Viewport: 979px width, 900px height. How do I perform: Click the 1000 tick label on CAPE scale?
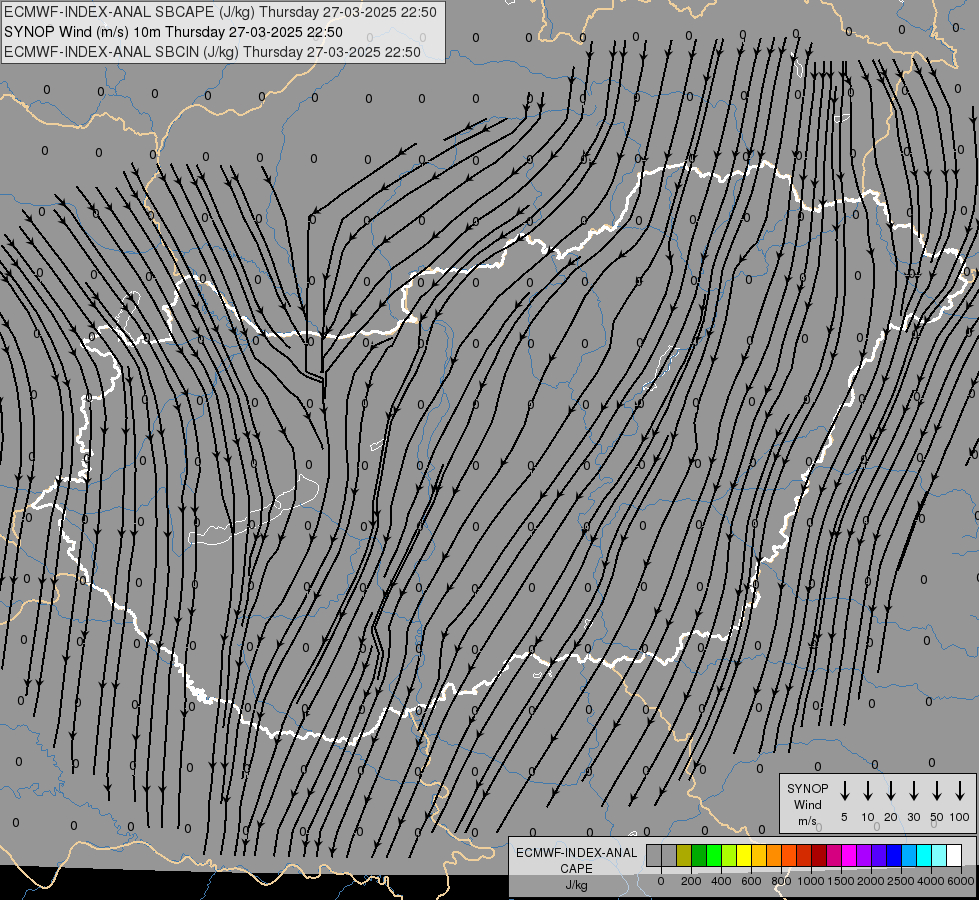(811, 881)
